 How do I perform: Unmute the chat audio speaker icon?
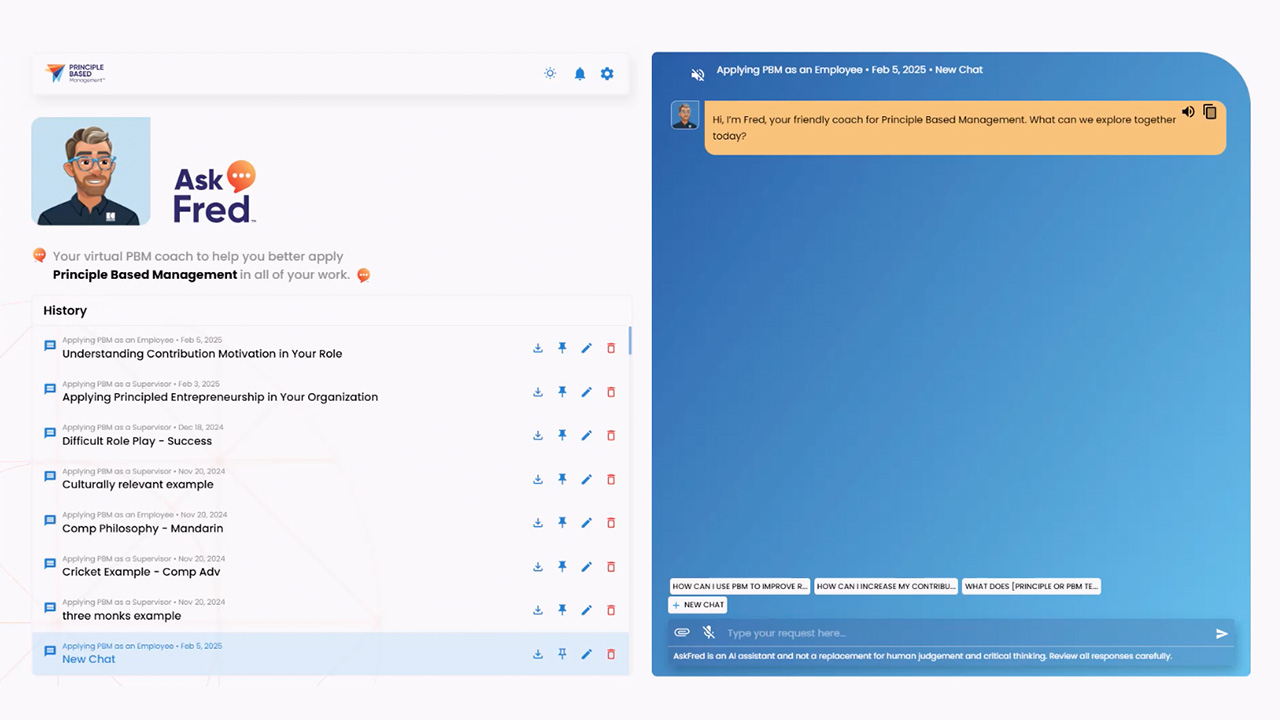tap(698, 74)
